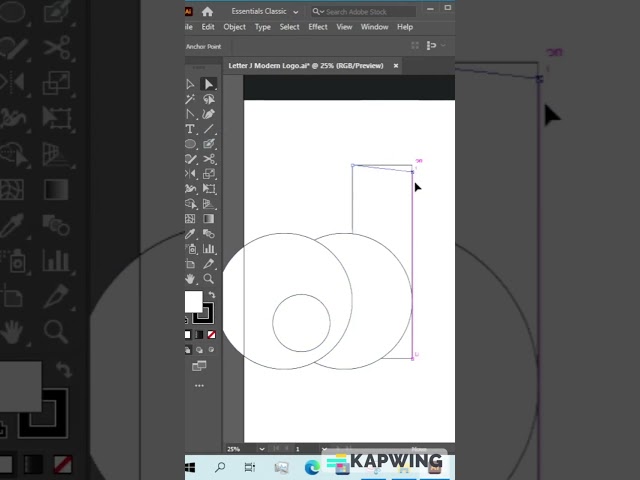This screenshot has width=640, height=480.
Task: Click the Warp tool in the toolbar
Action: coord(190,189)
